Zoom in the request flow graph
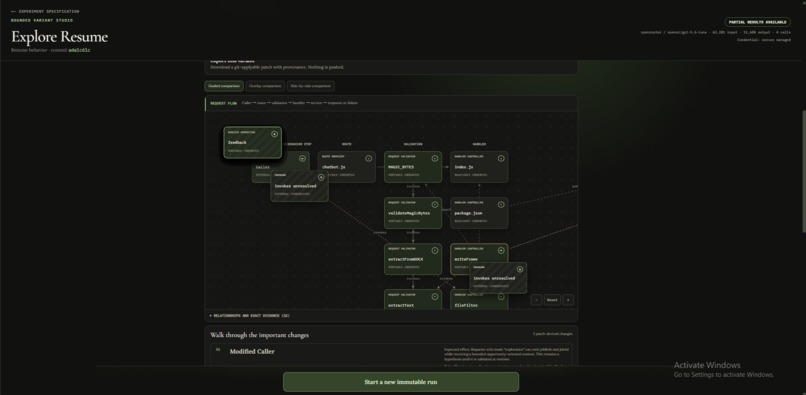806x395 pixels. point(568,300)
